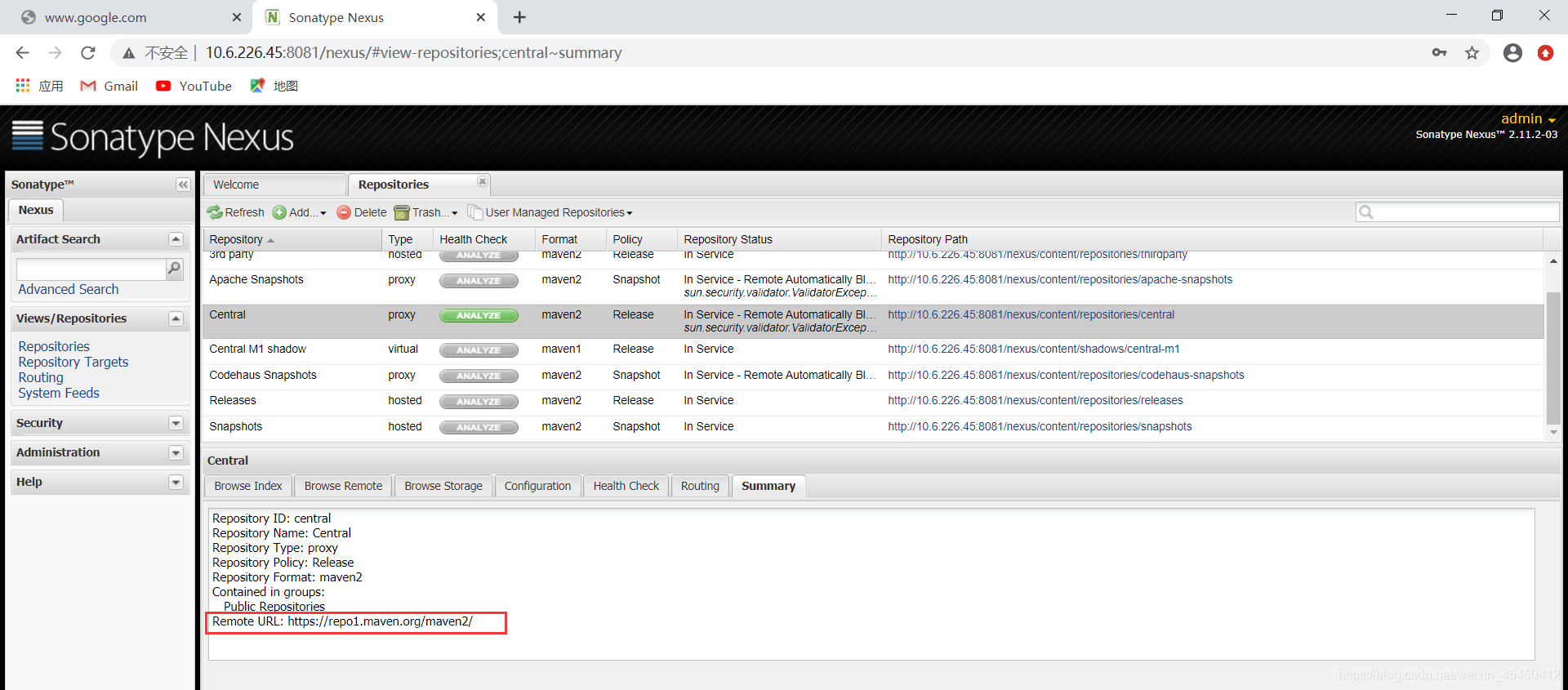Switch to the lower Routing tab

tap(700, 486)
